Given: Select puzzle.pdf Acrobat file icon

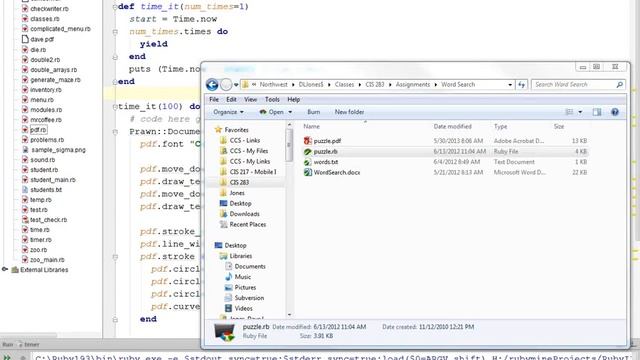Looking at the screenshot, I should point(308,141).
